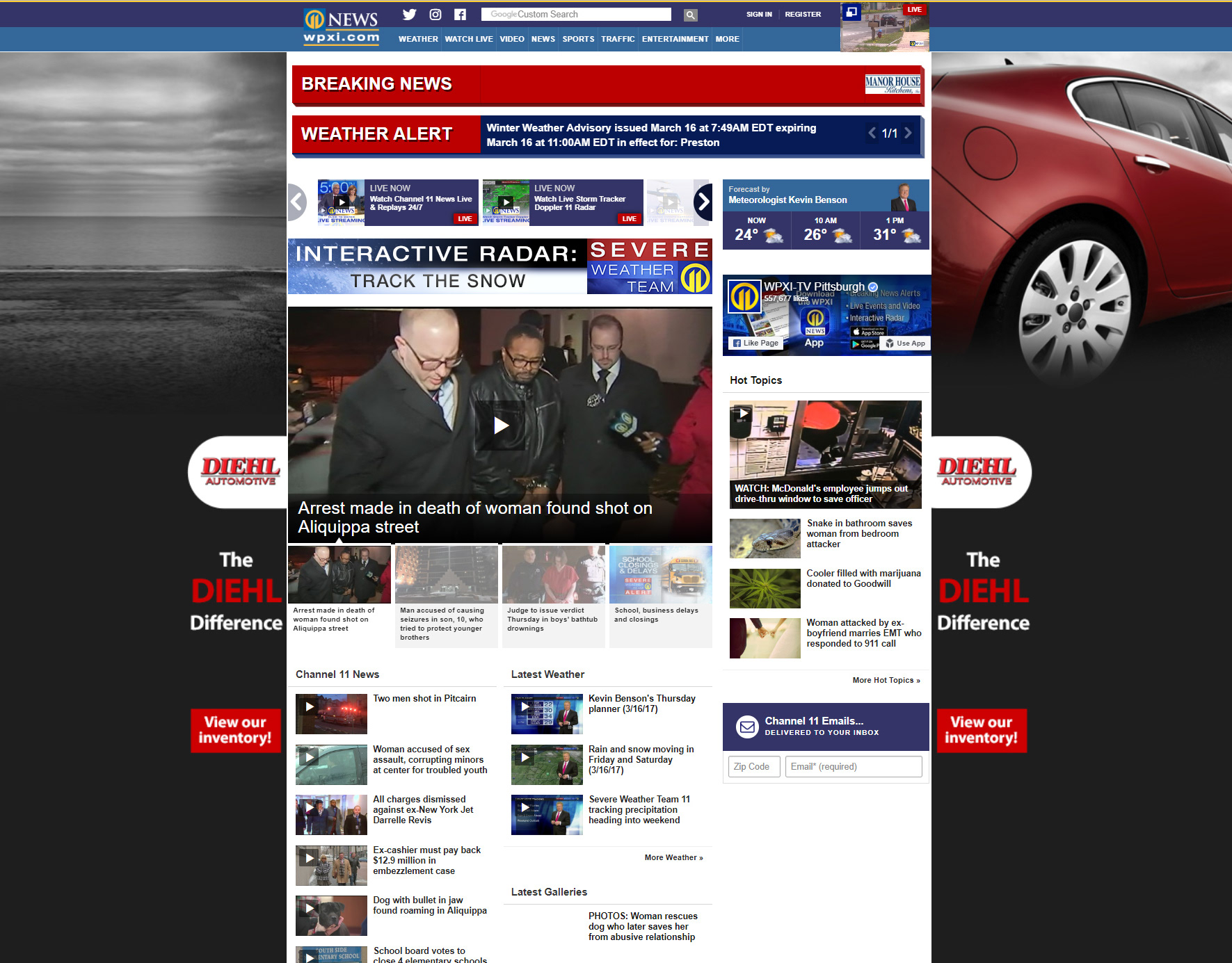The image size is (1232, 963).
Task: Play Channel 11 News Live stream thumbnail
Action: coord(341,202)
